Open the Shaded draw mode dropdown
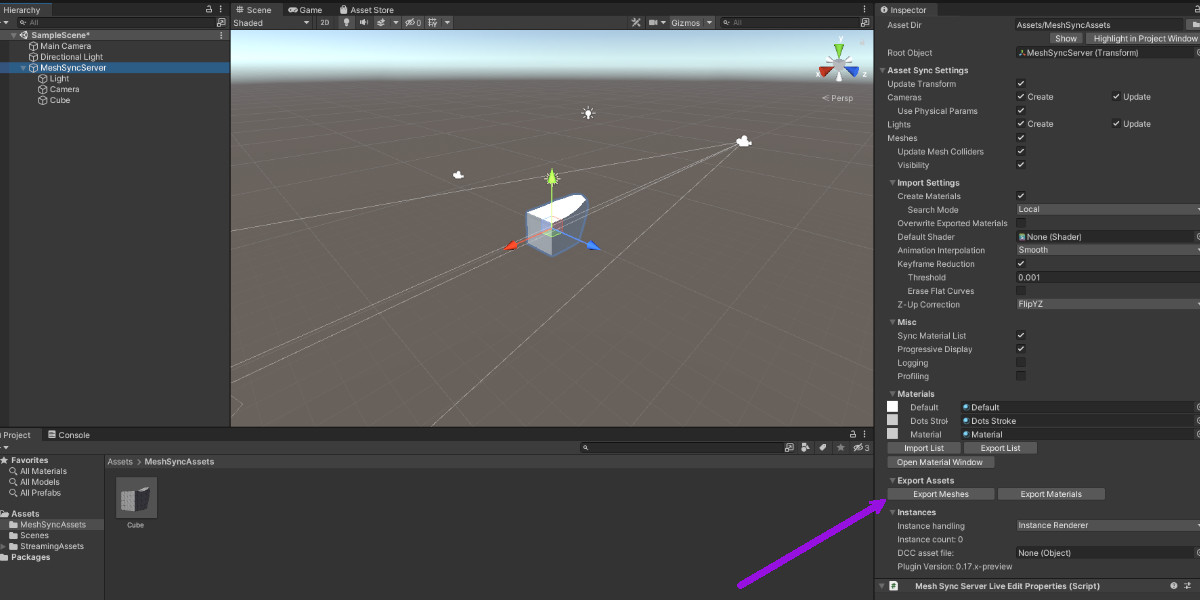 point(270,22)
